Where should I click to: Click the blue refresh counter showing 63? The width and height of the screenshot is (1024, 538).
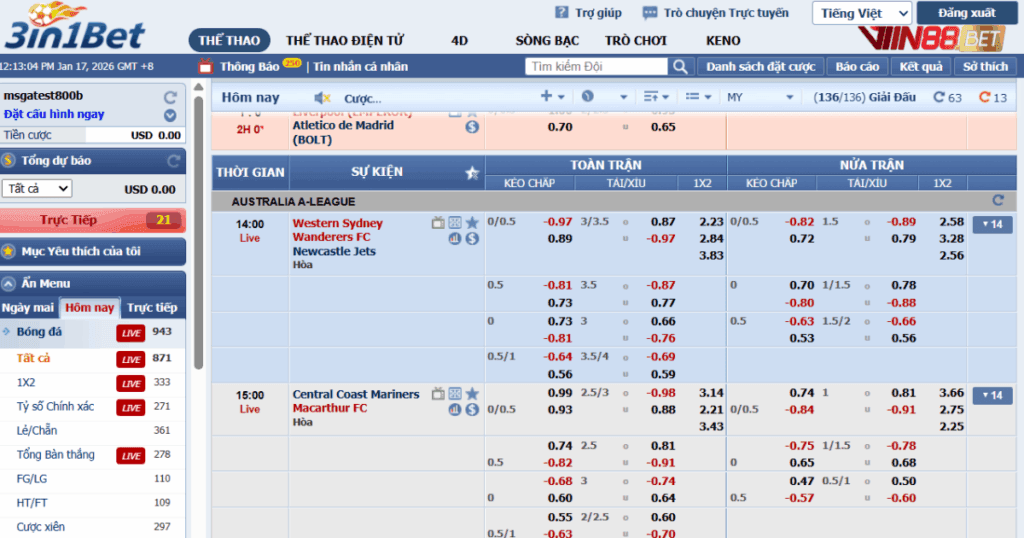(x=947, y=97)
